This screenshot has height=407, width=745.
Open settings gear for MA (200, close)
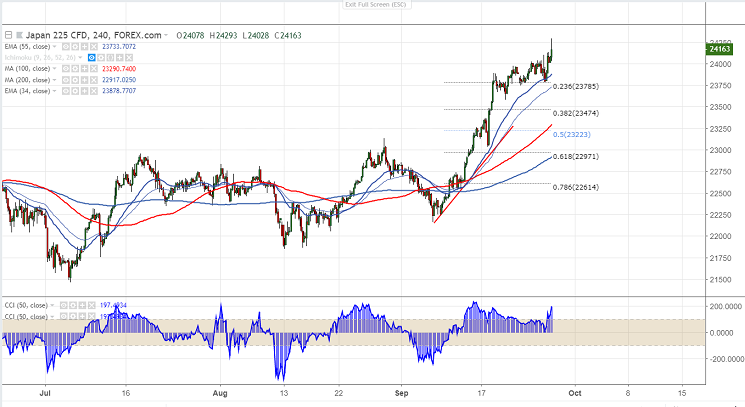tap(75, 80)
